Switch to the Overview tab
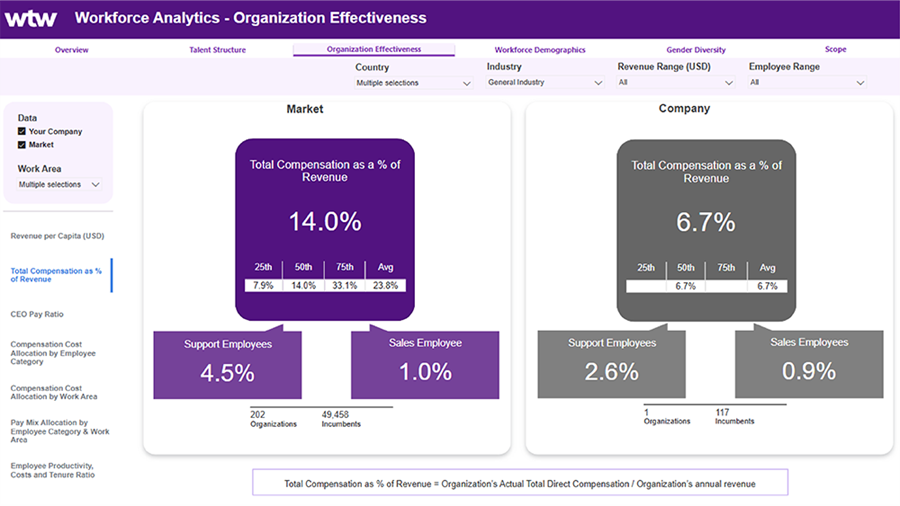Screen dimensions: 900x506 coord(72,50)
